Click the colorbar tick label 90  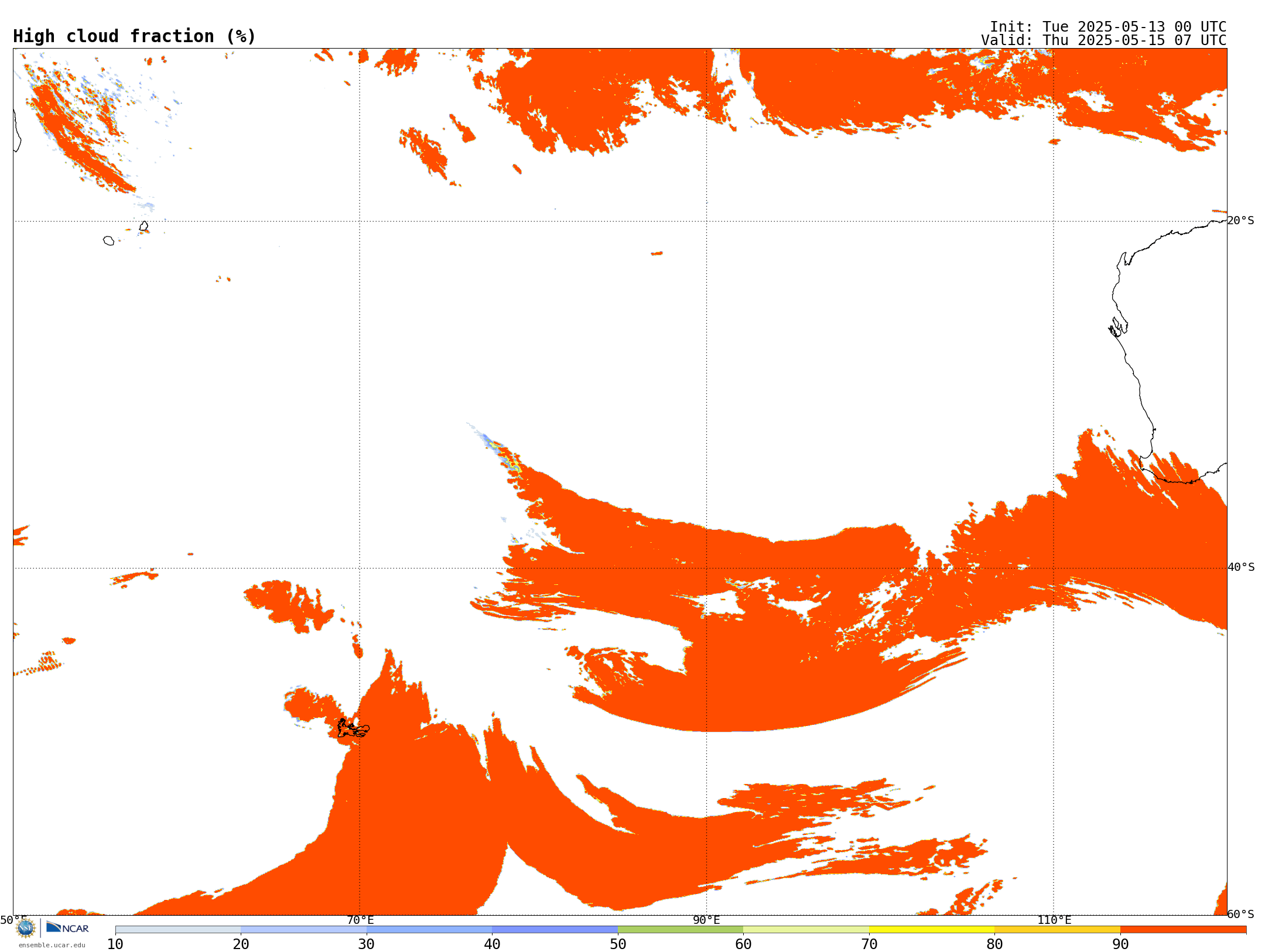(1120, 944)
